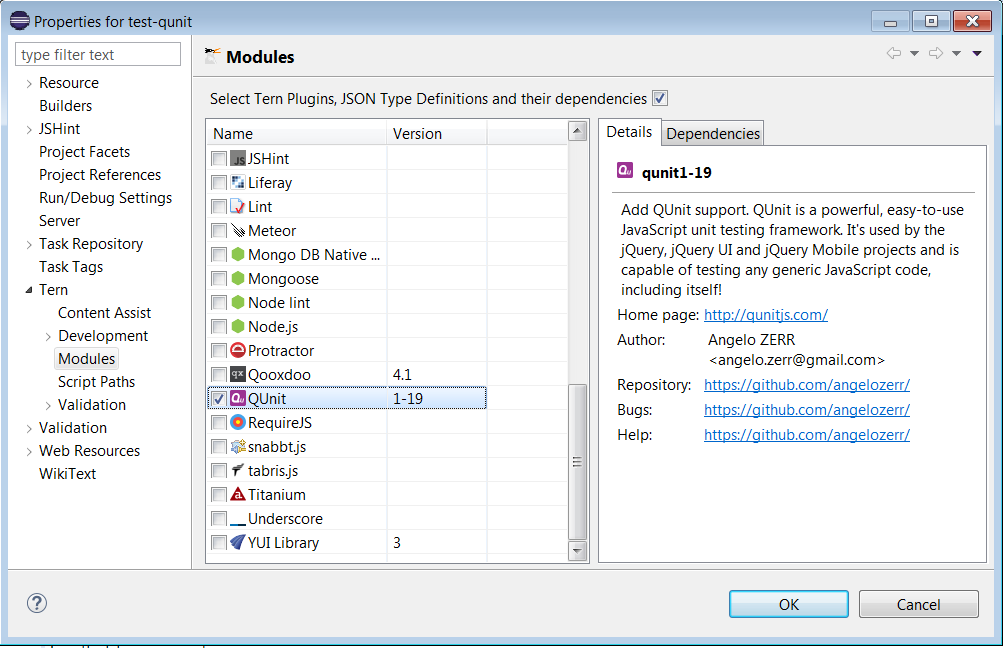Click the RequireJS icon
This screenshot has height=648, width=1003.
pyautogui.click(x=237, y=422)
